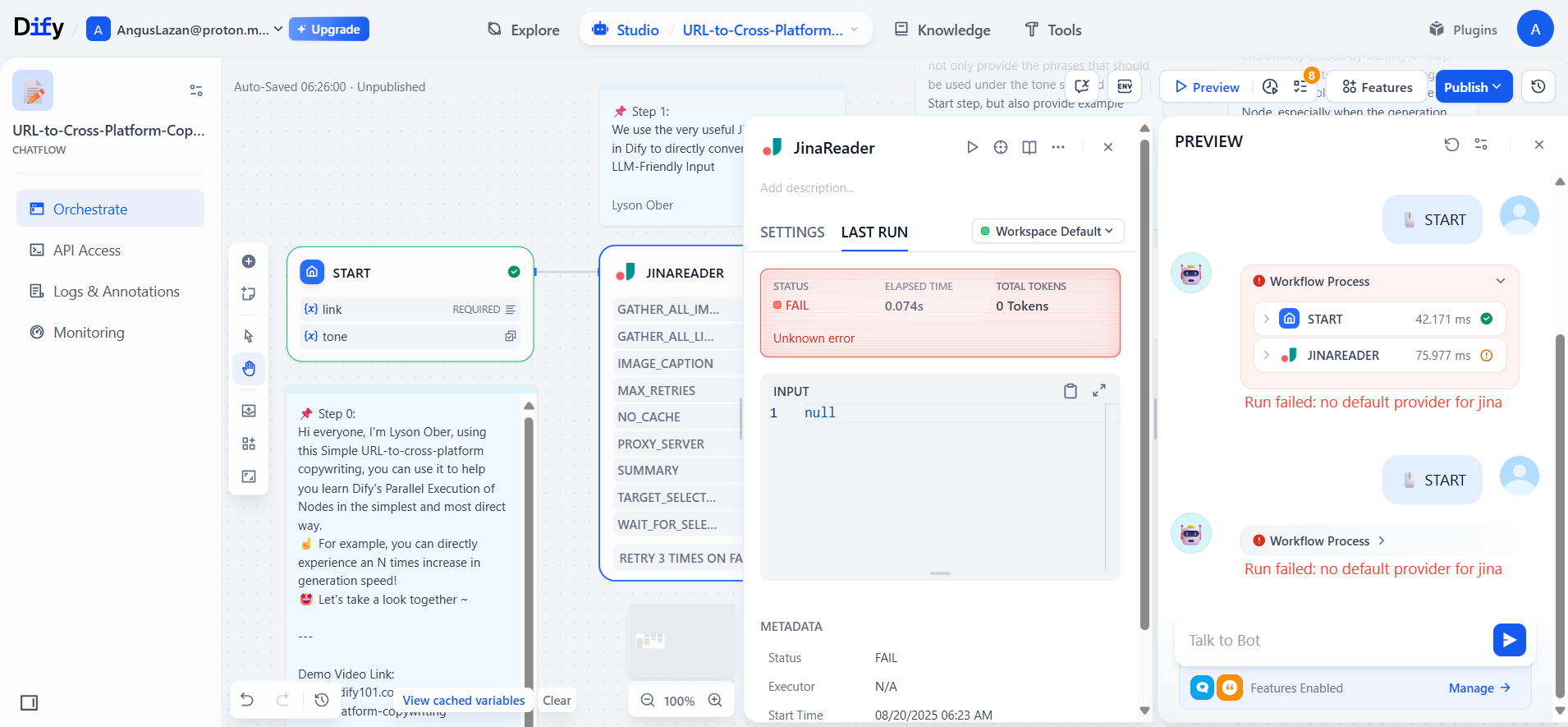Open the preview settings sliders icon
The image size is (1568, 727).
coord(1481,145)
